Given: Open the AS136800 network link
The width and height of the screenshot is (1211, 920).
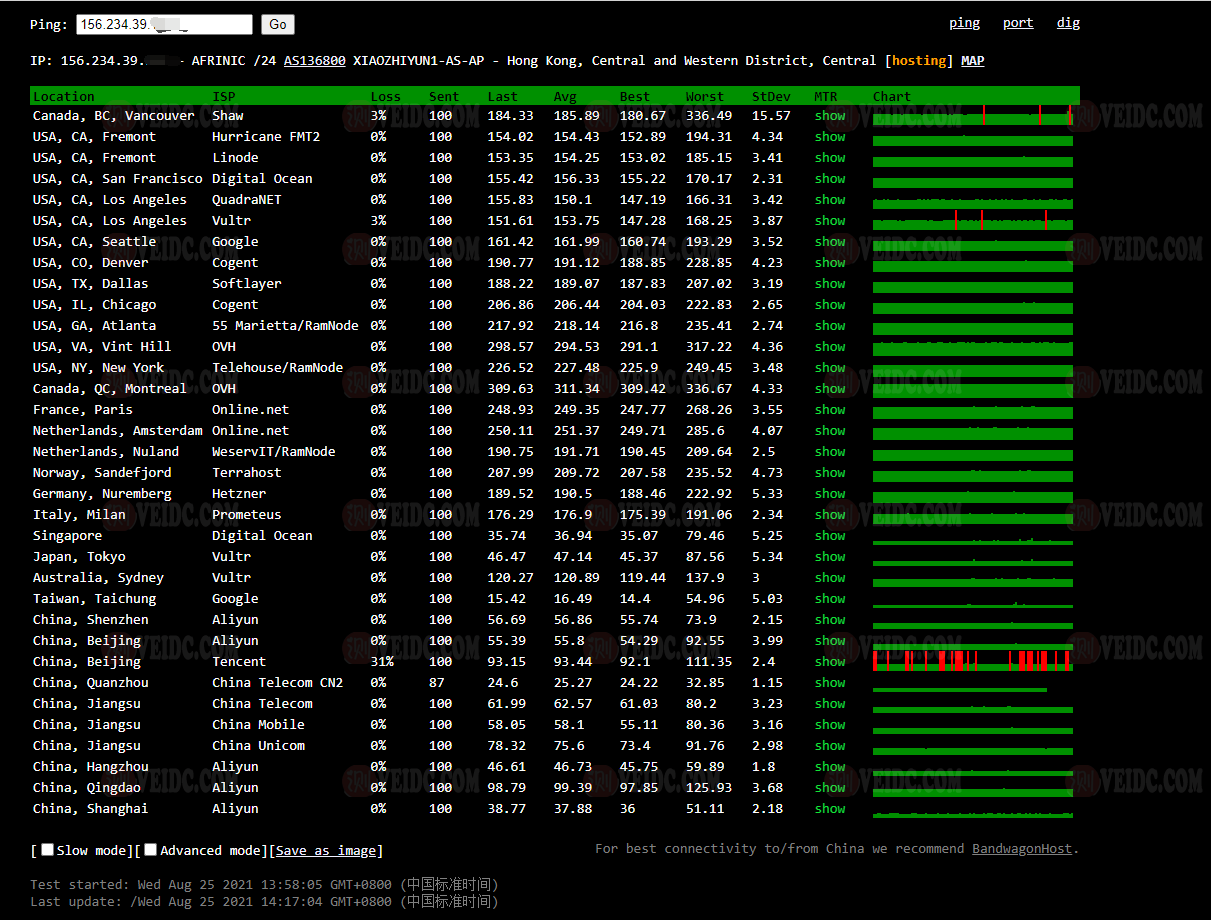Looking at the screenshot, I should click(314, 61).
